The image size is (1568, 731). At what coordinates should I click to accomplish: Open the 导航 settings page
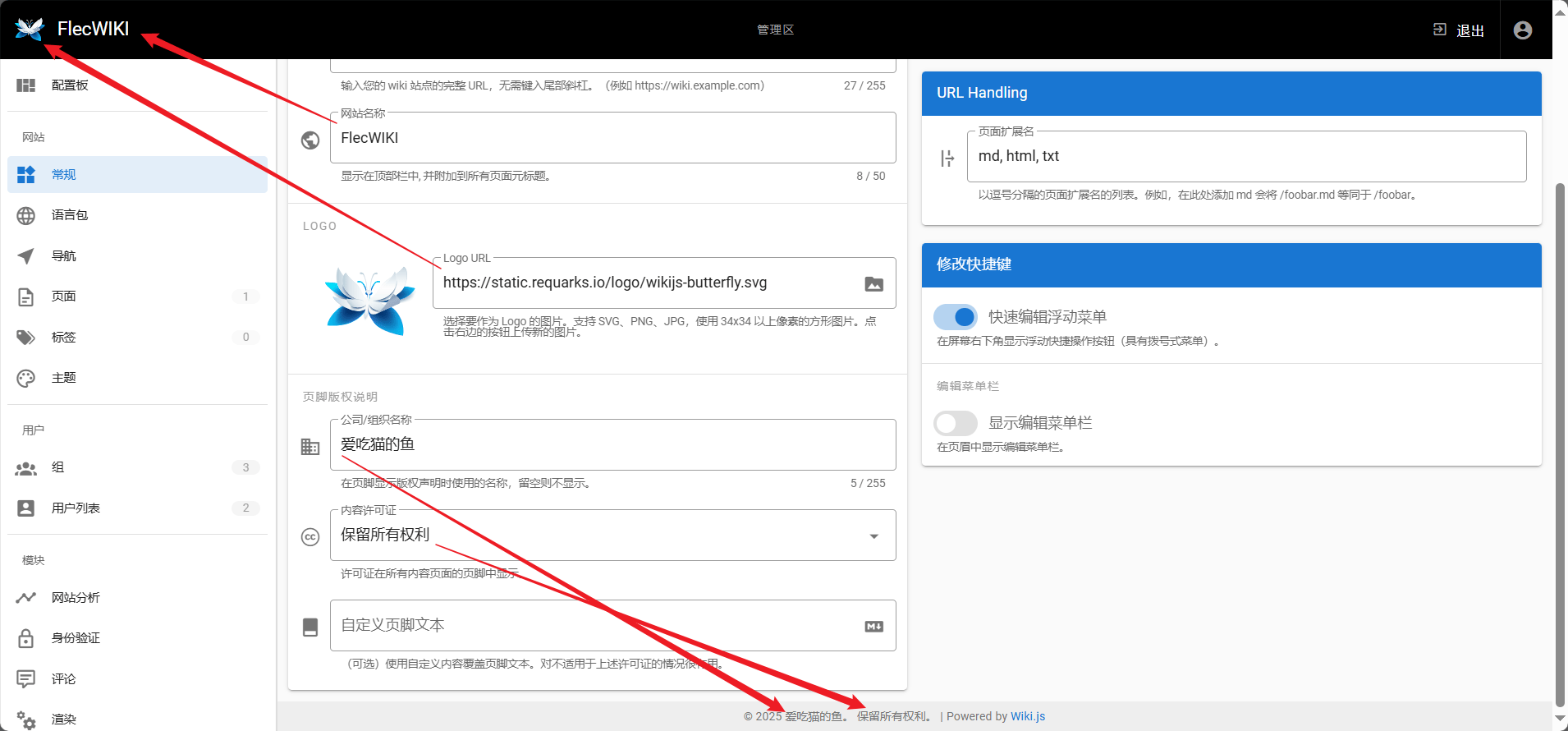tap(64, 256)
